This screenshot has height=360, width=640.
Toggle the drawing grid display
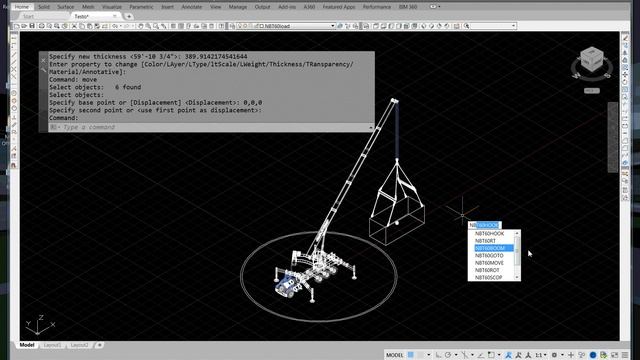pyautogui.click(x=411, y=355)
